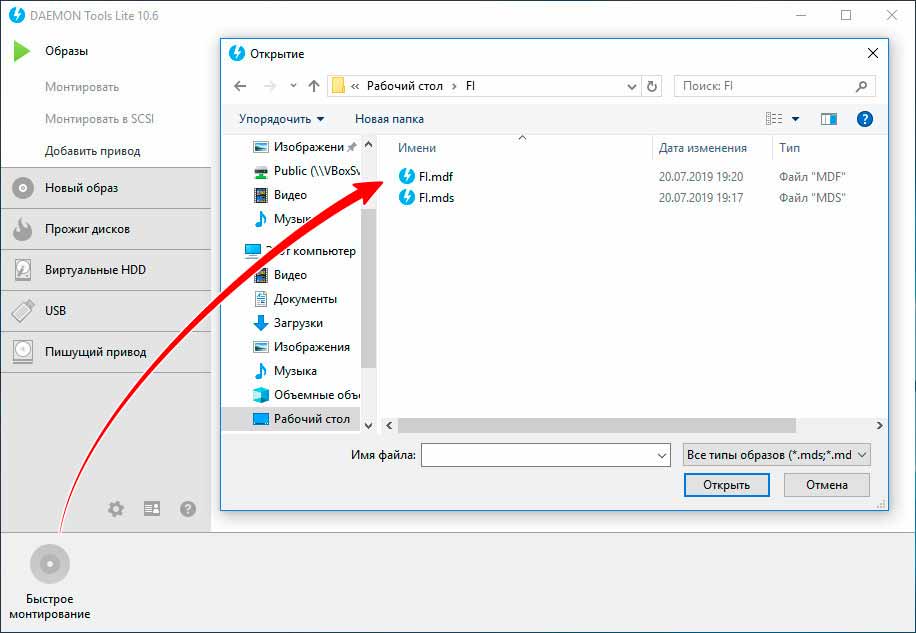Click the horizontal scrollbar thumb
Image resolution: width=916 pixels, height=633 pixels.
coord(596,426)
